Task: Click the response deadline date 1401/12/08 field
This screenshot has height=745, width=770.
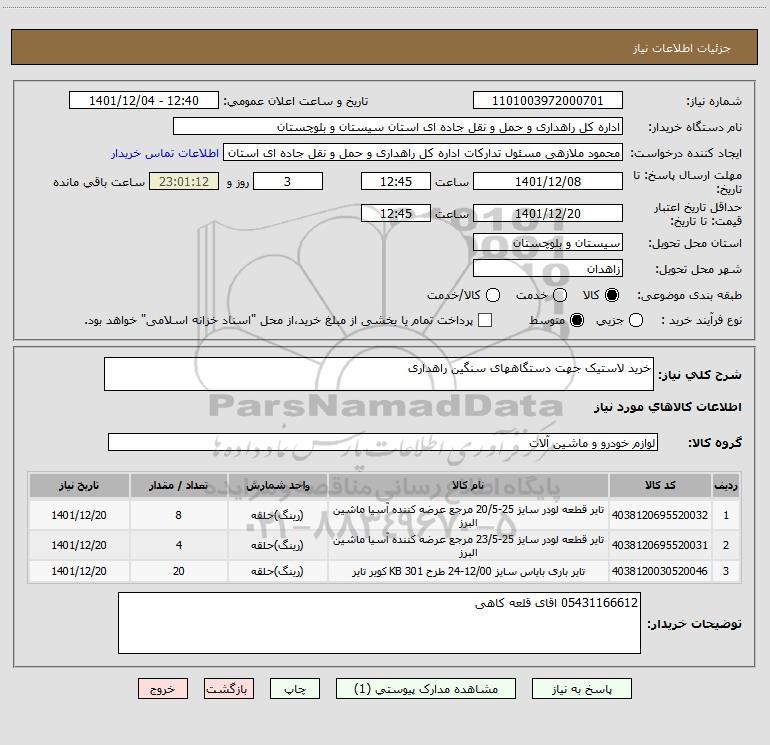Action: point(548,181)
